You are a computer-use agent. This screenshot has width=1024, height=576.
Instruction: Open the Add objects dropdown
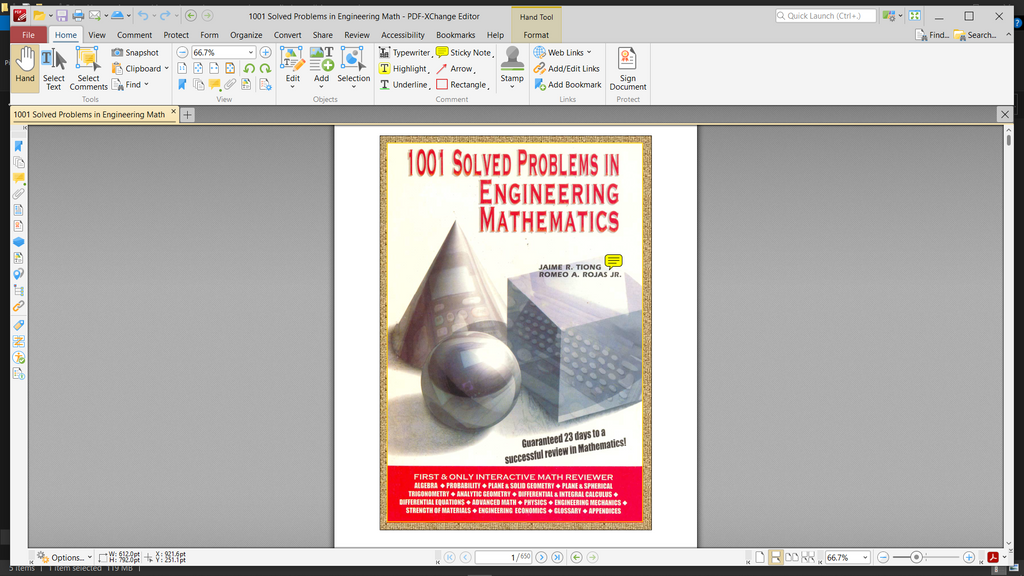pos(321,86)
